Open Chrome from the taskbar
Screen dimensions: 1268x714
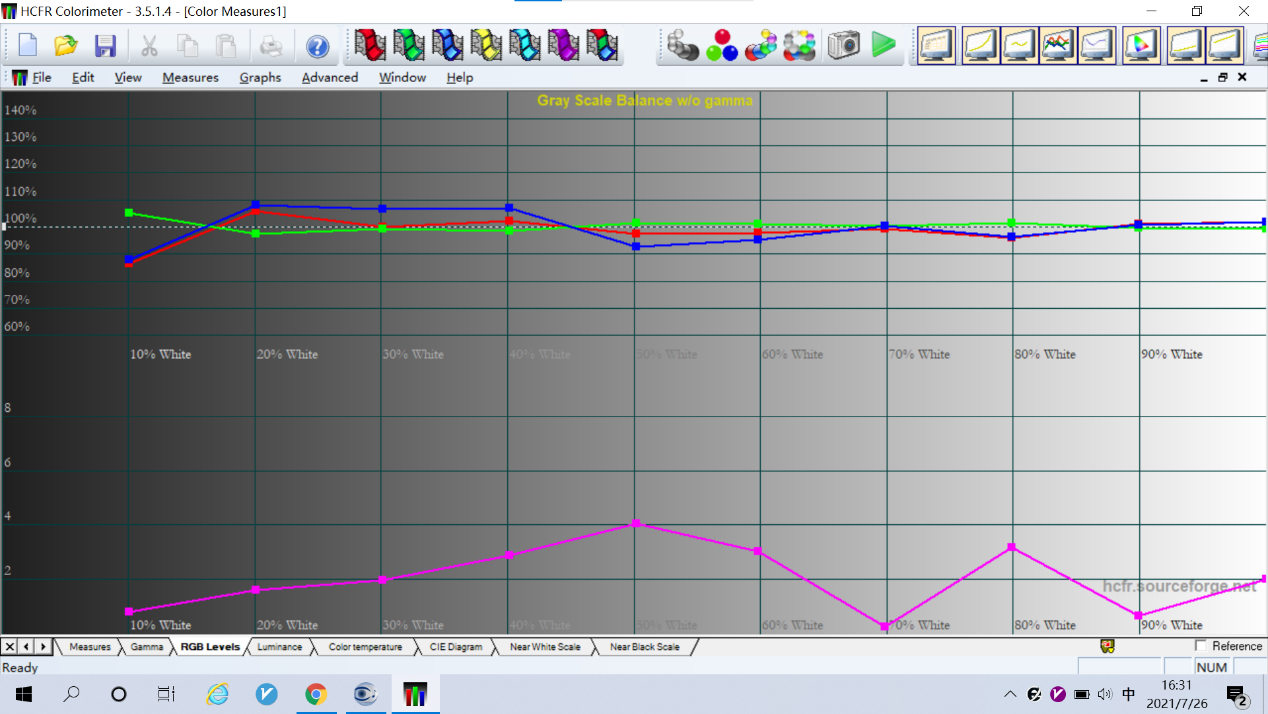click(x=316, y=694)
